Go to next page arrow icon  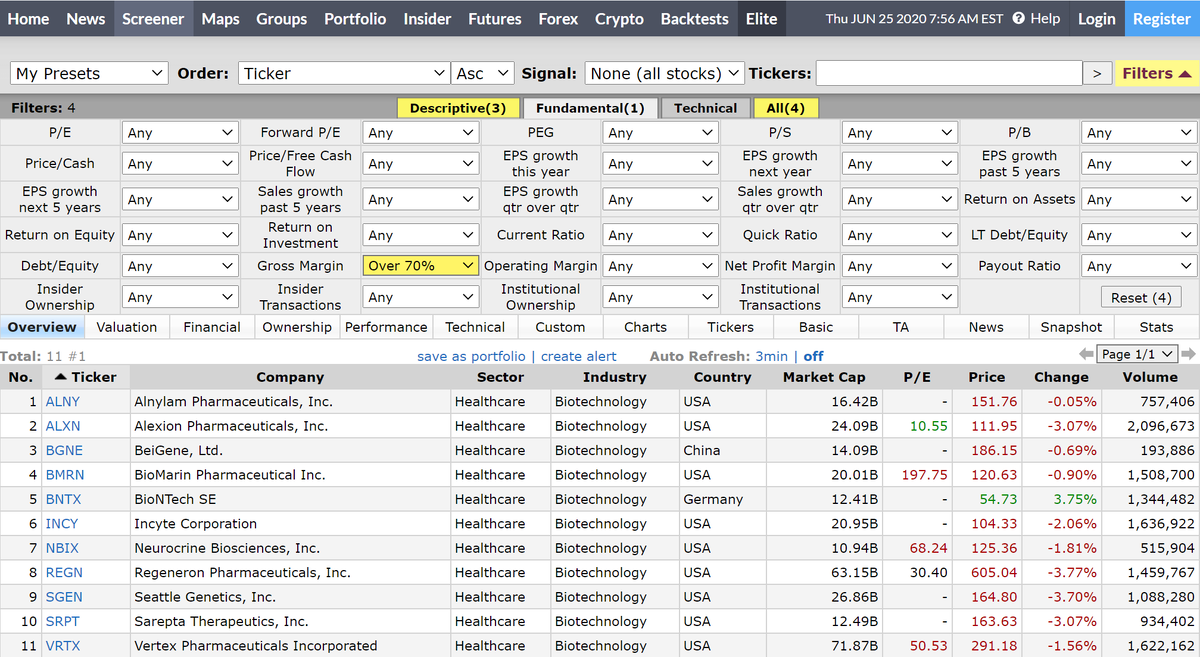coord(1190,355)
